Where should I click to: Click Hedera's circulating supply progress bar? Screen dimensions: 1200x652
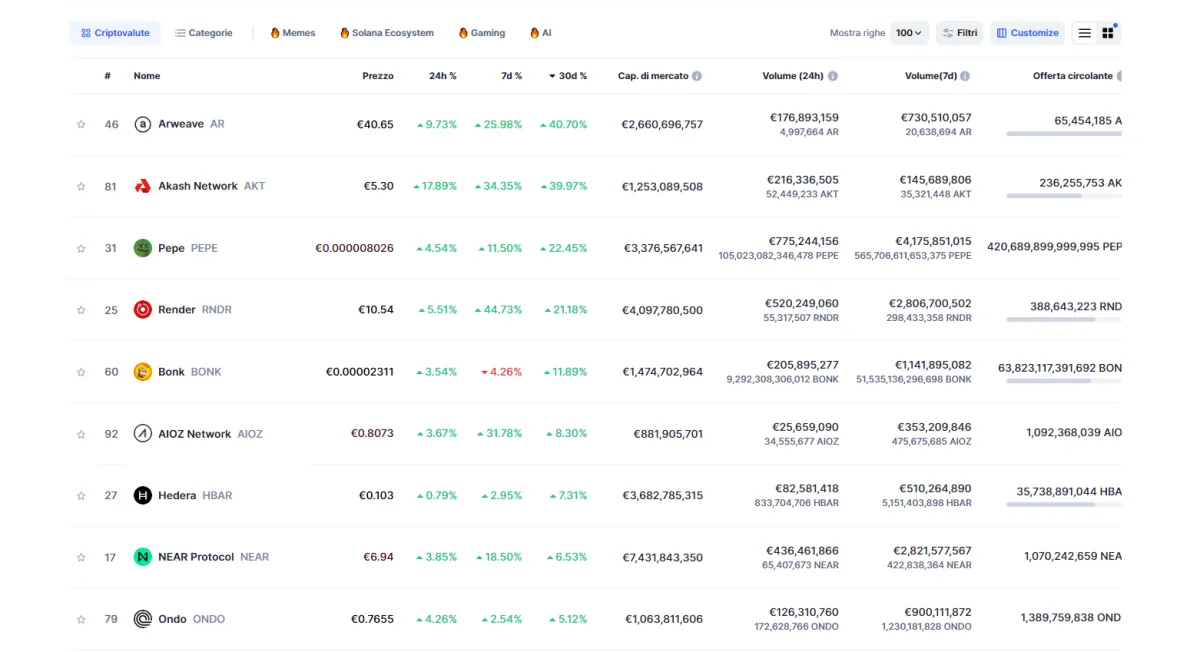(x=1064, y=504)
